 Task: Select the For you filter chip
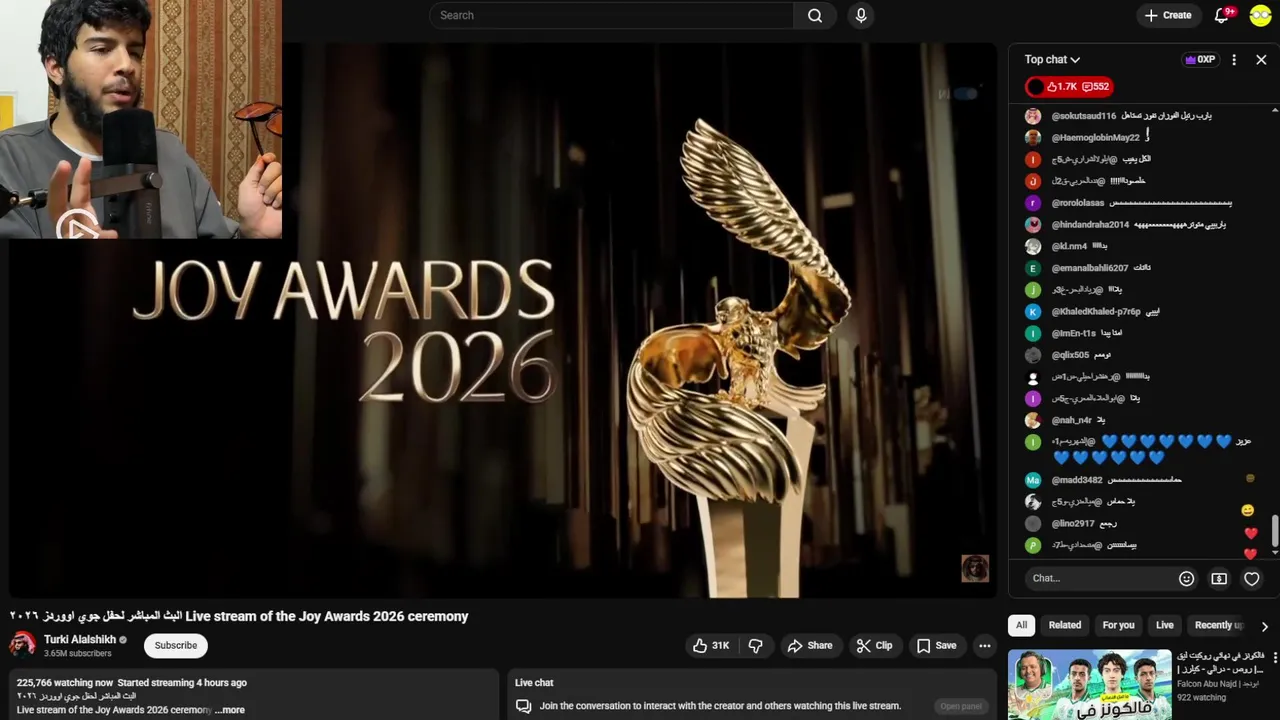pos(1118,625)
